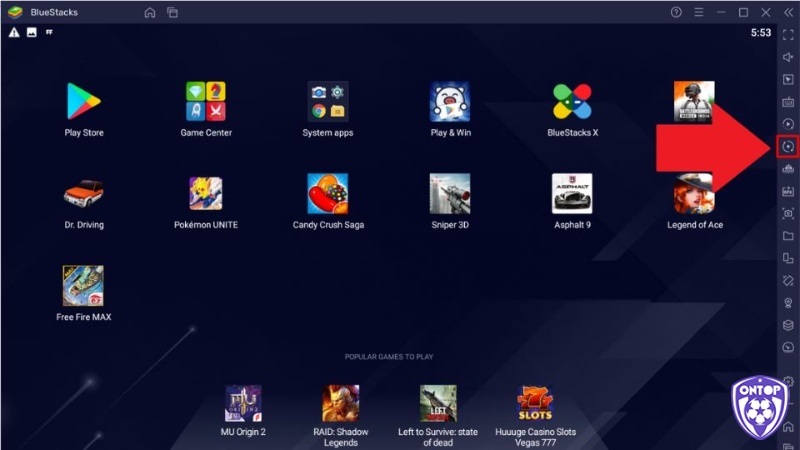Open the media folder sidebar icon

tap(788, 236)
